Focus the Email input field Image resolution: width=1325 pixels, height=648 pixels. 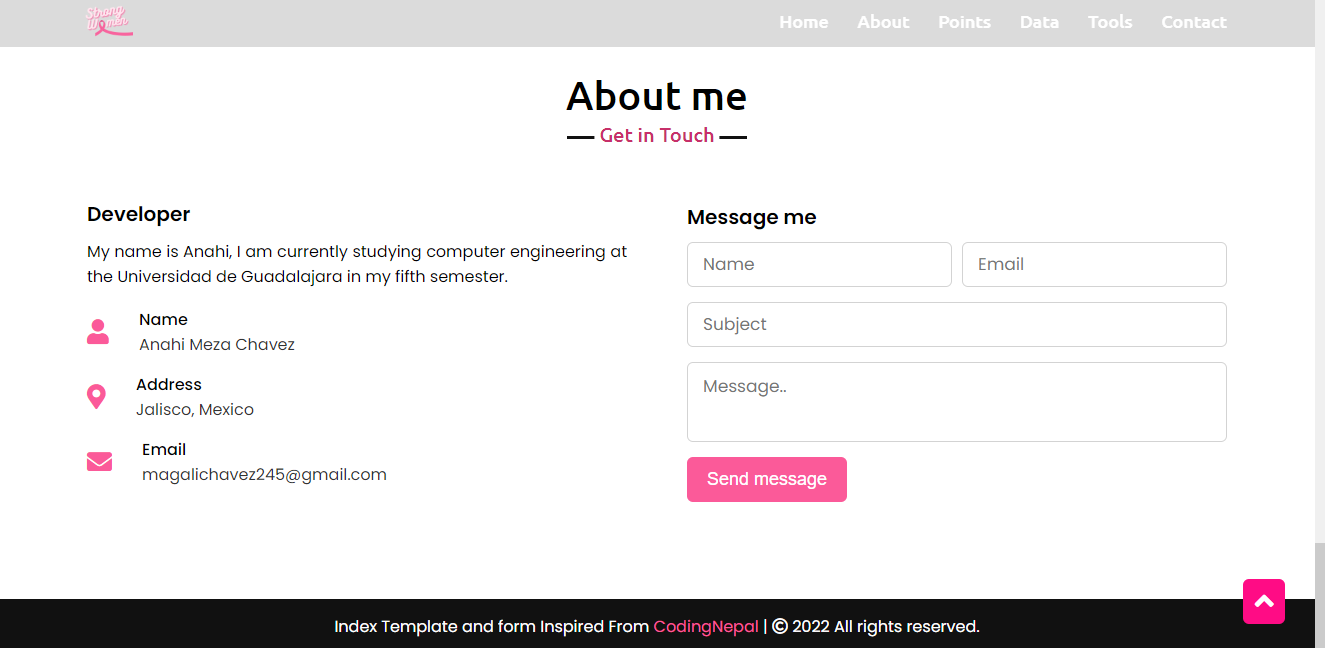(1093, 264)
